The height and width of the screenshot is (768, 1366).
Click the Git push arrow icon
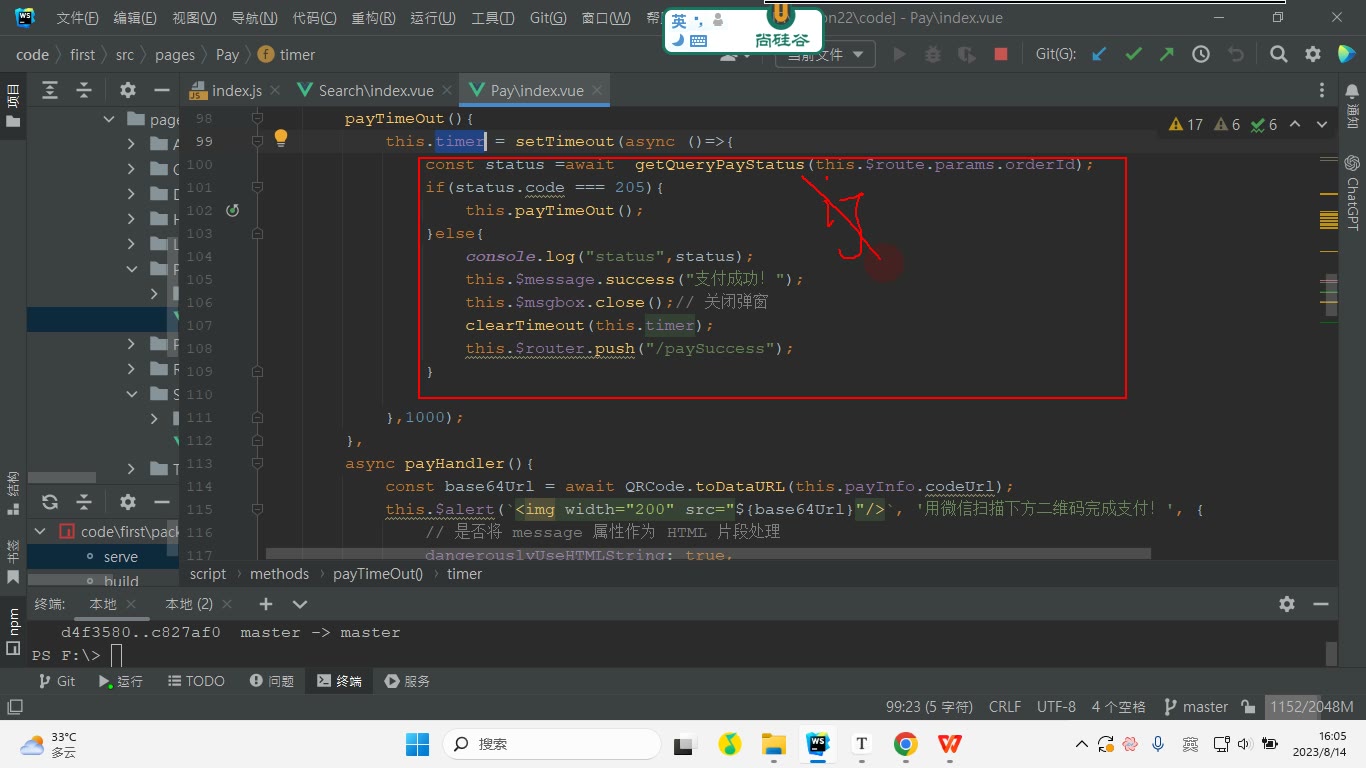(x=1166, y=54)
